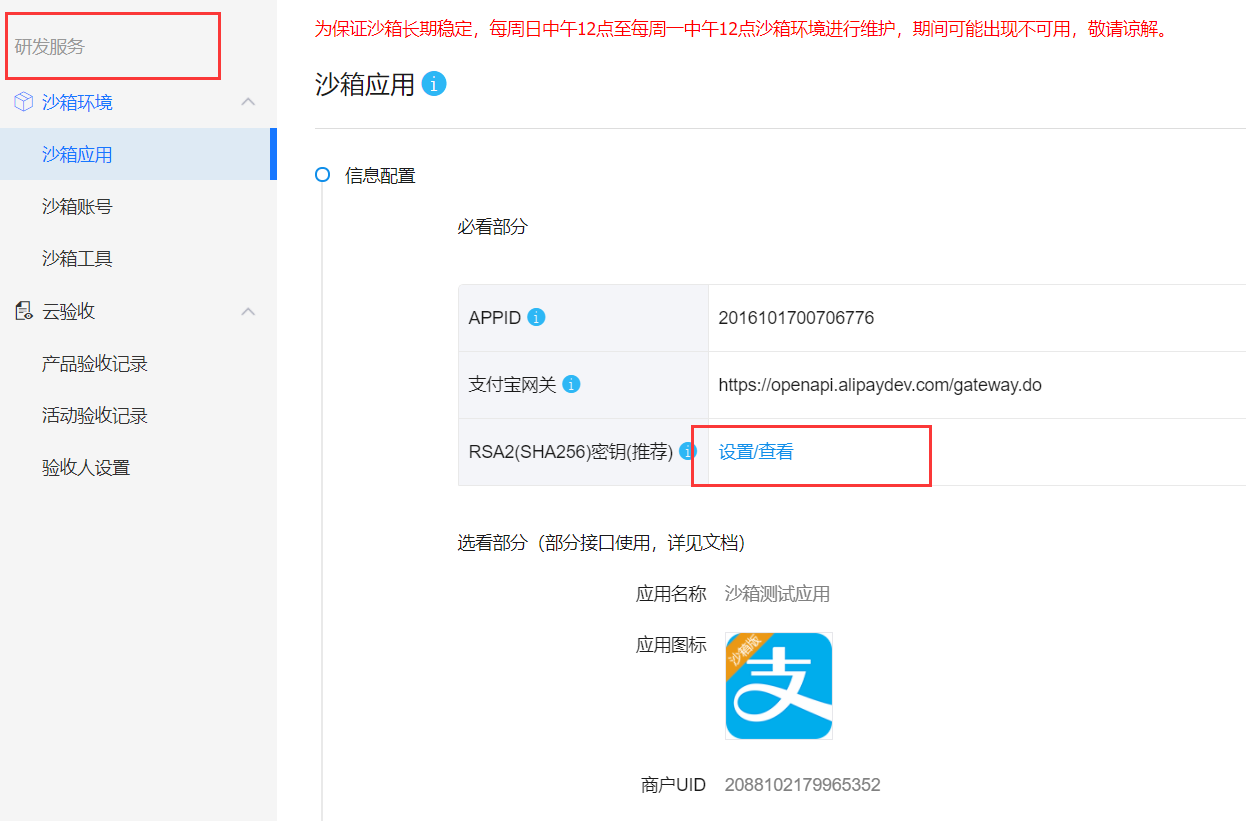Click the 商户UID label

point(674,785)
